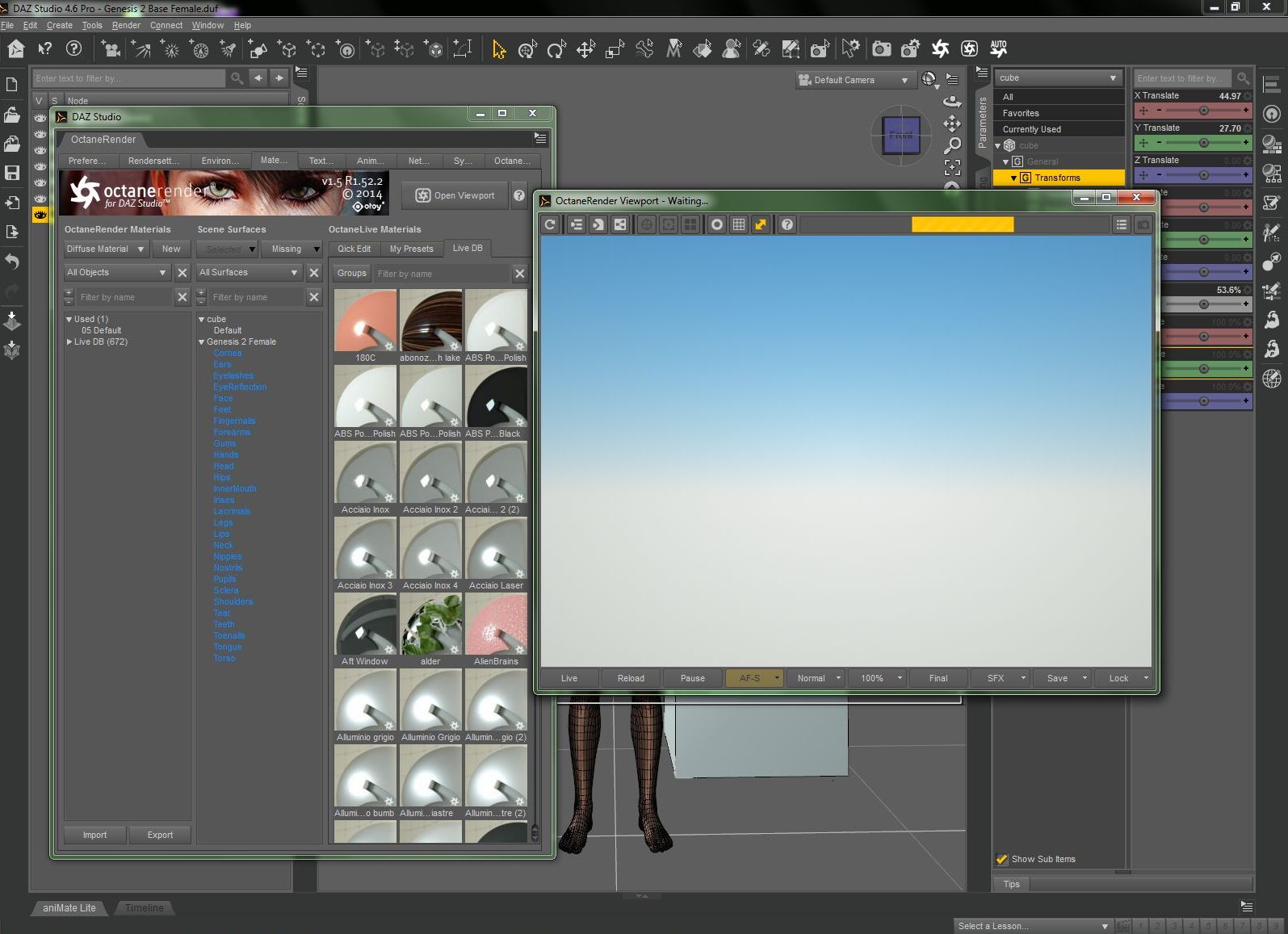Screen dimensions: 1288x934
Task: Open the All Objects dropdown
Action: pos(116,273)
